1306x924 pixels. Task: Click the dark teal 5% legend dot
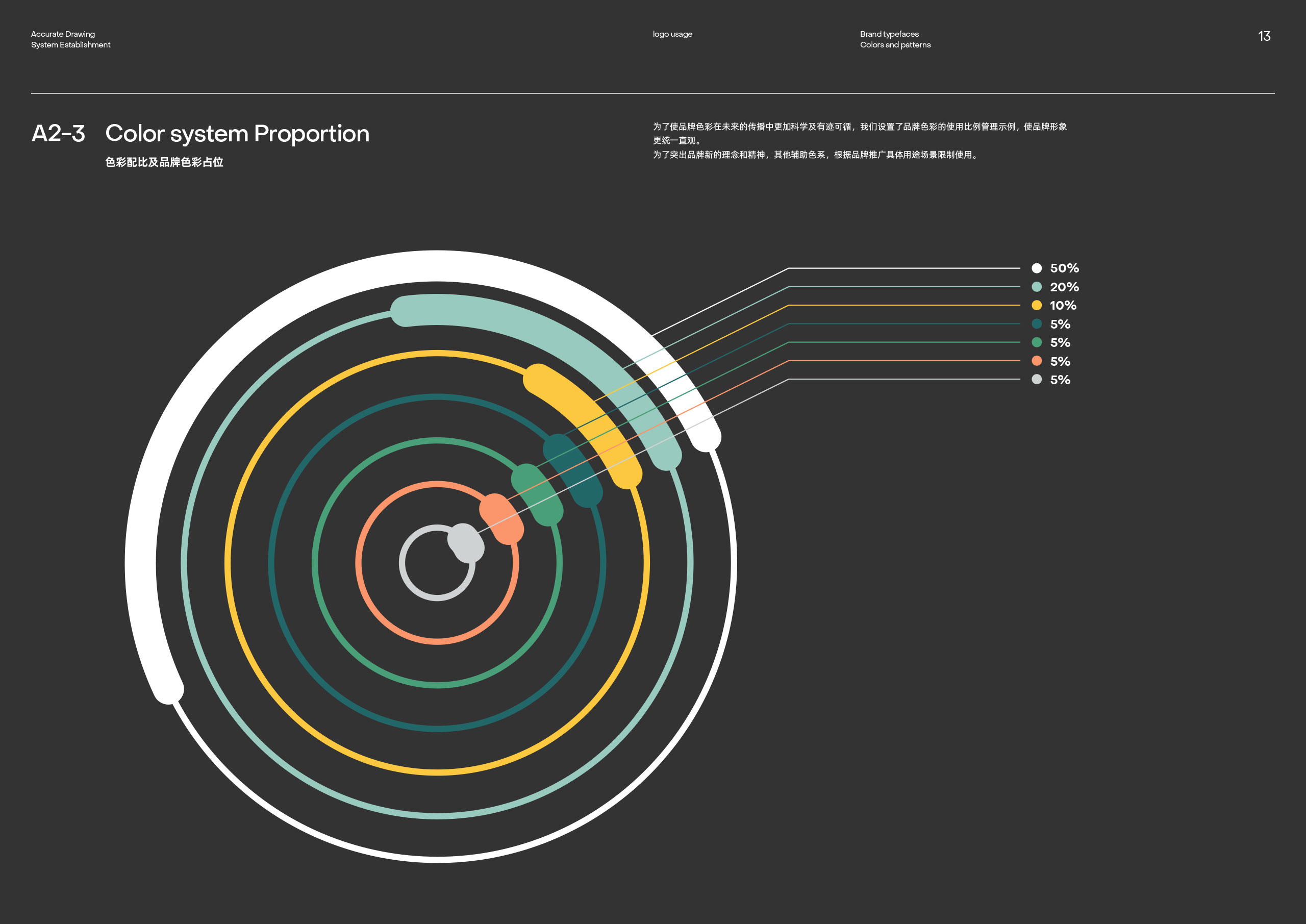pyautogui.click(x=1036, y=324)
